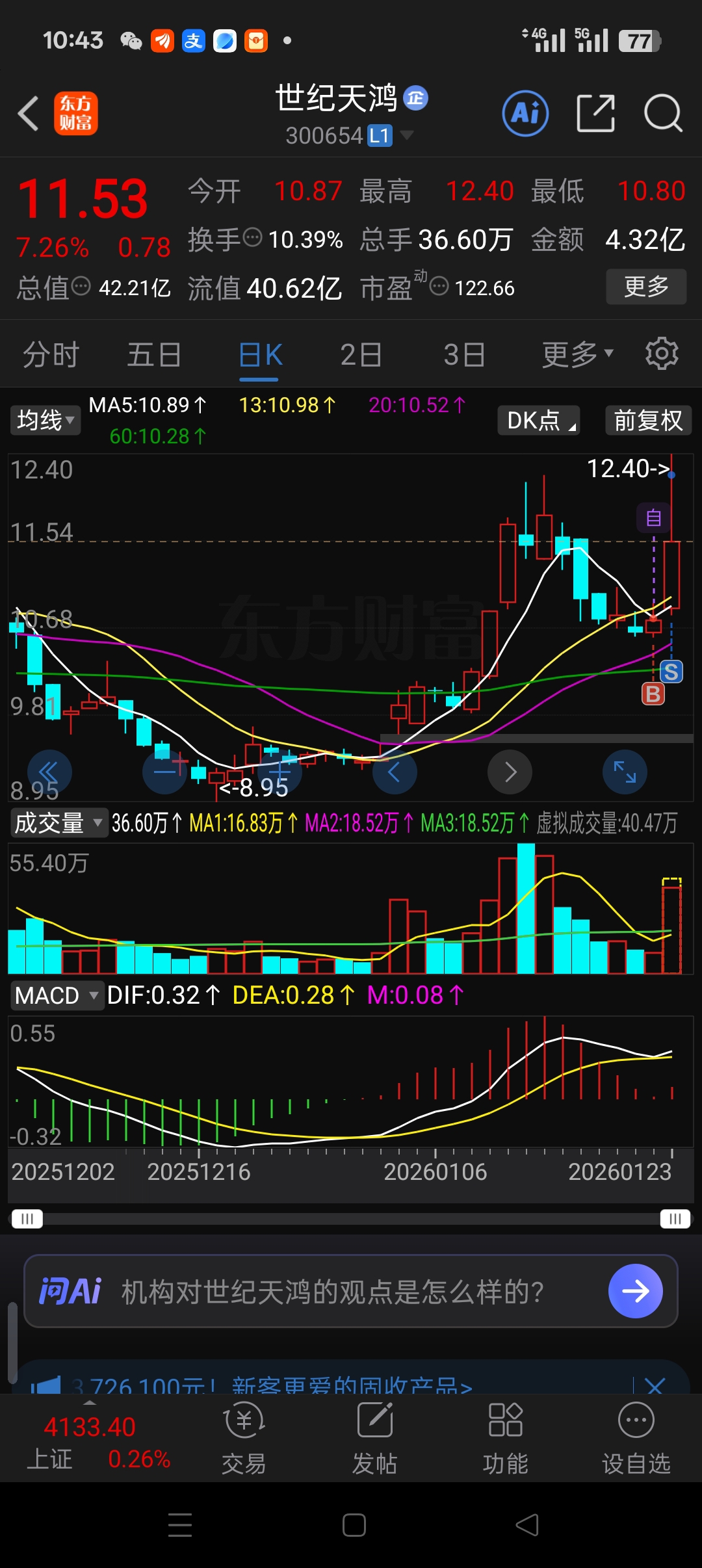
Task: Open the 均线 indicator dropdown
Action: pyautogui.click(x=45, y=420)
